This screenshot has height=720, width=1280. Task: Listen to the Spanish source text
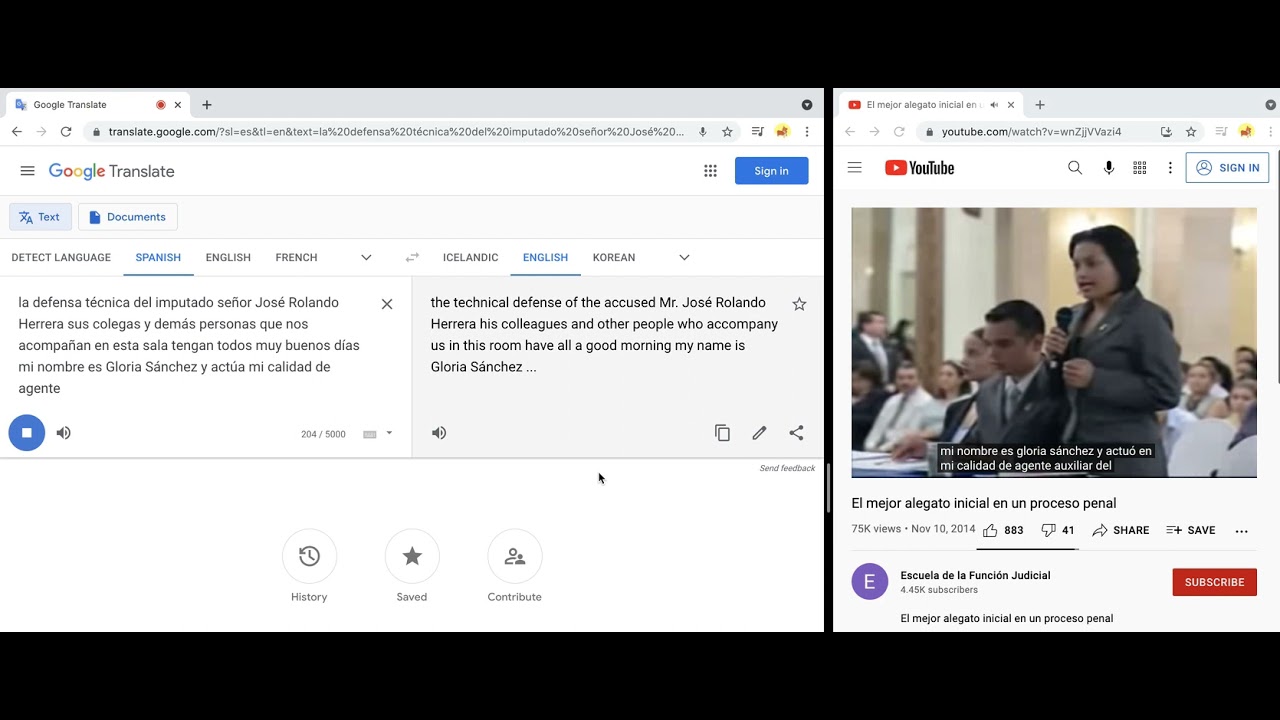point(64,433)
